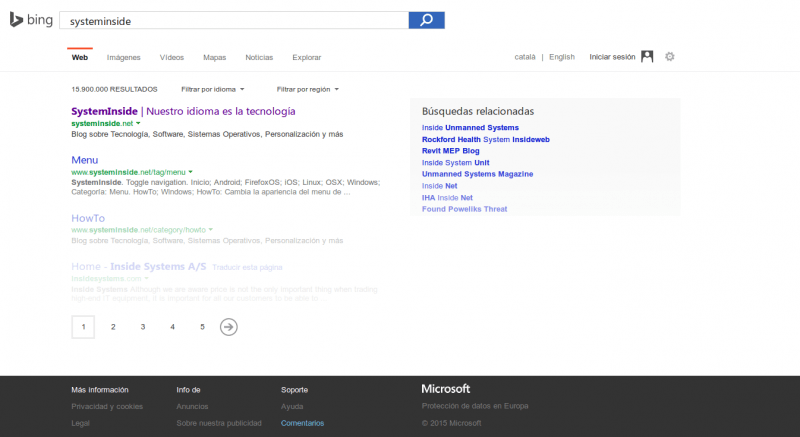The height and width of the screenshot is (437, 800).
Task: Expand Filtrar por región dropdown
Action: 308,89
